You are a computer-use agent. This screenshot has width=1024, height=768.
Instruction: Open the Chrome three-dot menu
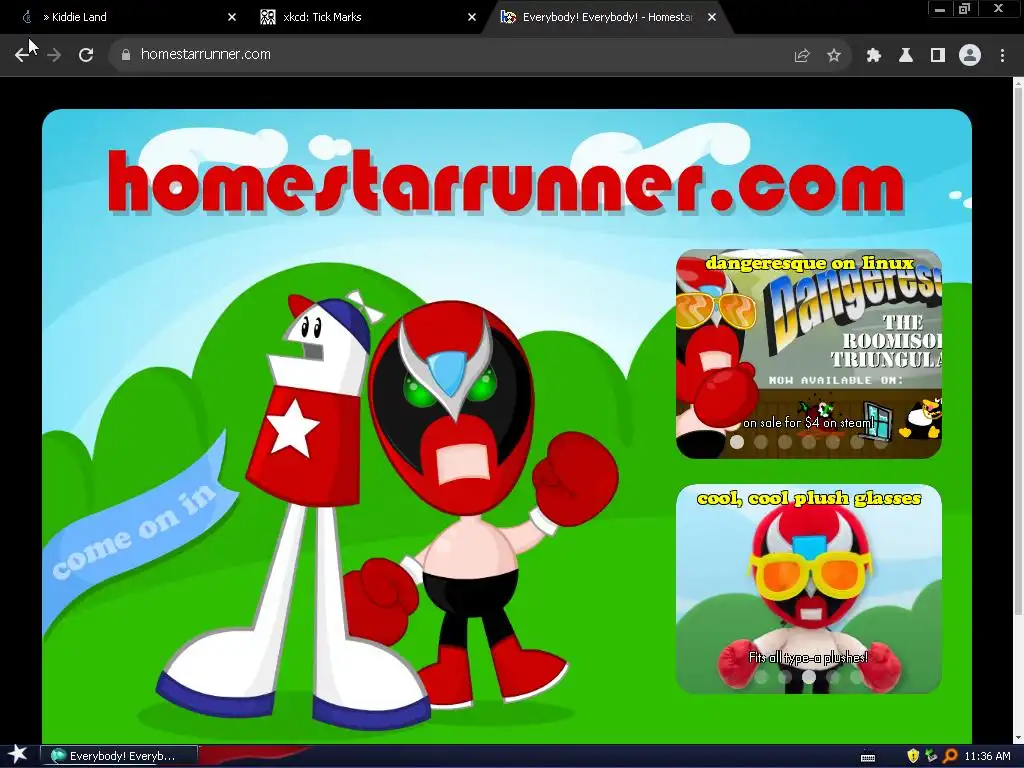tap(1002, 56)
